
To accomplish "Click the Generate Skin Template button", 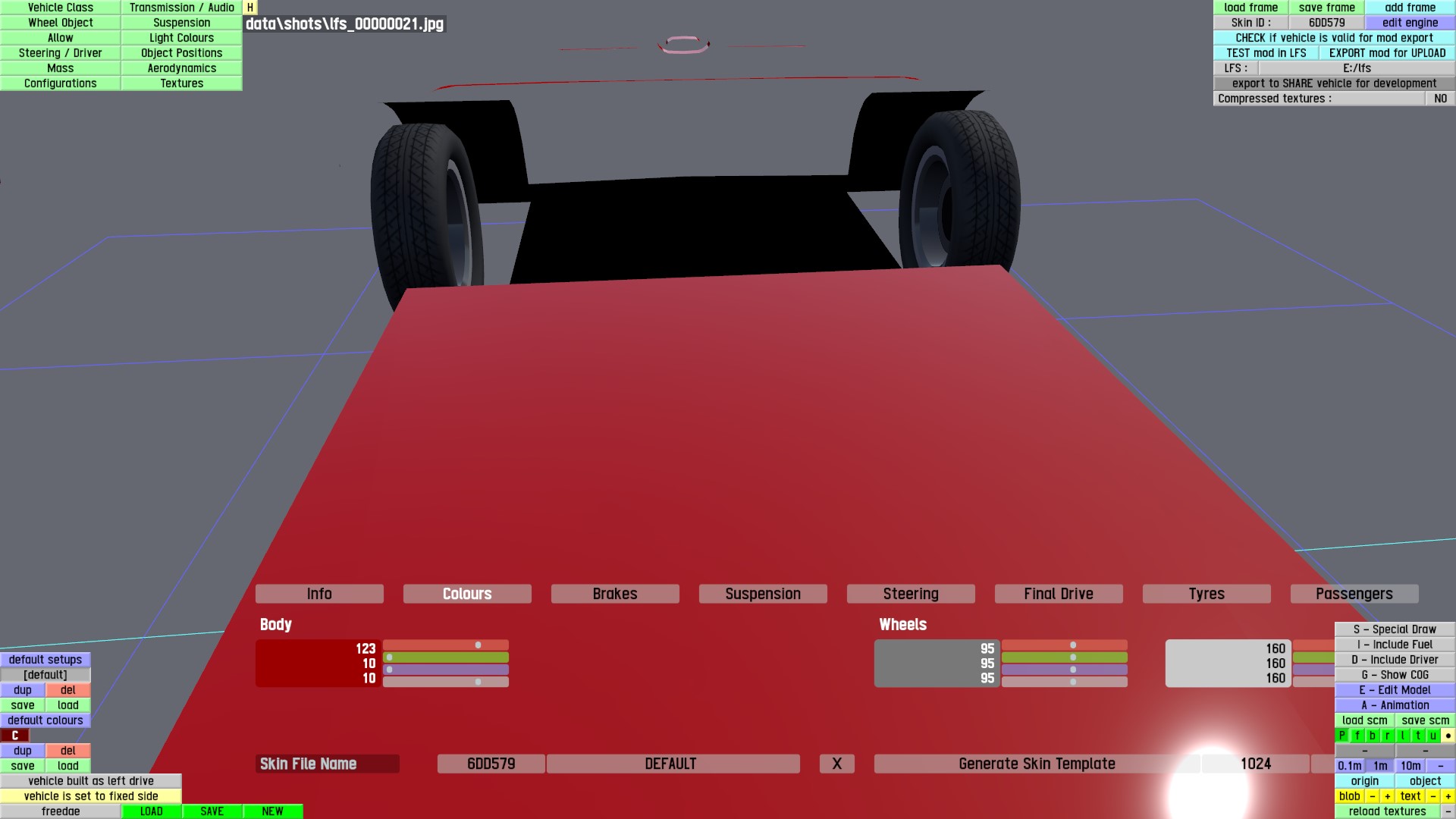I will pos(1036,764).
